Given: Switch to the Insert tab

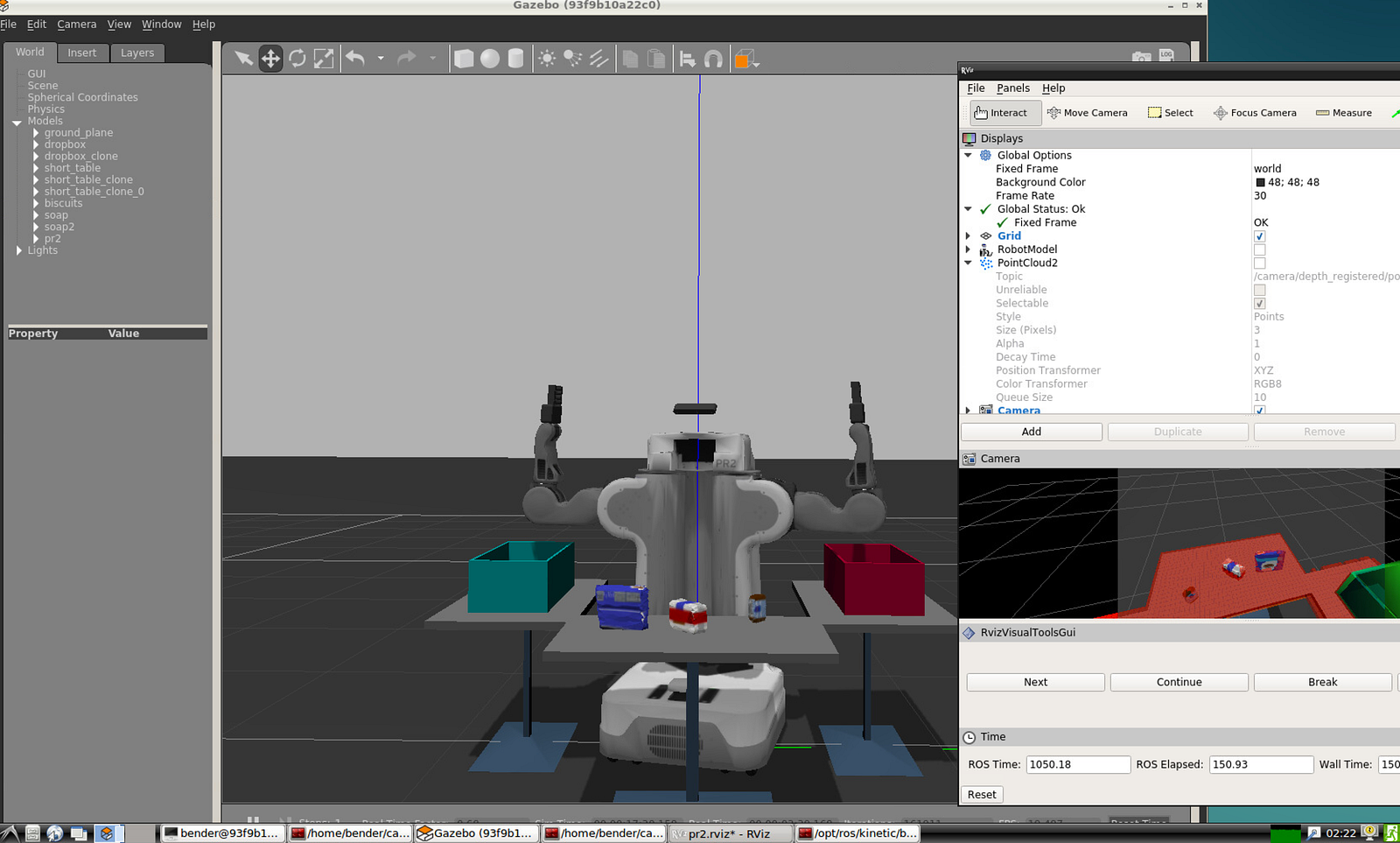Looking at the screenshot, I should [82, 53].
